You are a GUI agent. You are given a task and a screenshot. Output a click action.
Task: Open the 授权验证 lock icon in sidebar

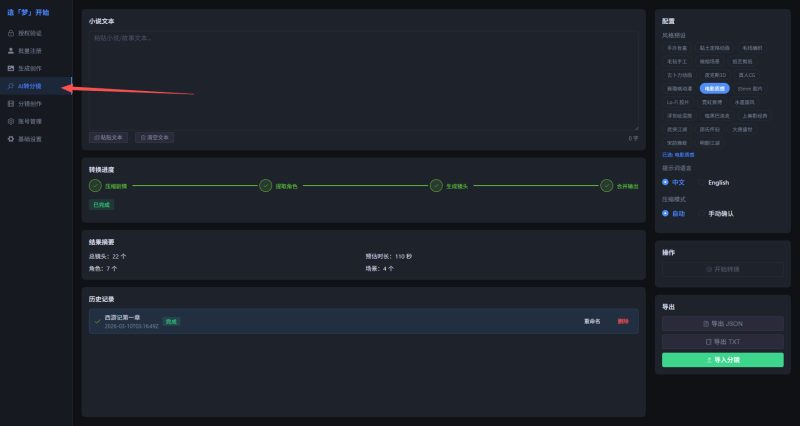[x=11, y=33]
